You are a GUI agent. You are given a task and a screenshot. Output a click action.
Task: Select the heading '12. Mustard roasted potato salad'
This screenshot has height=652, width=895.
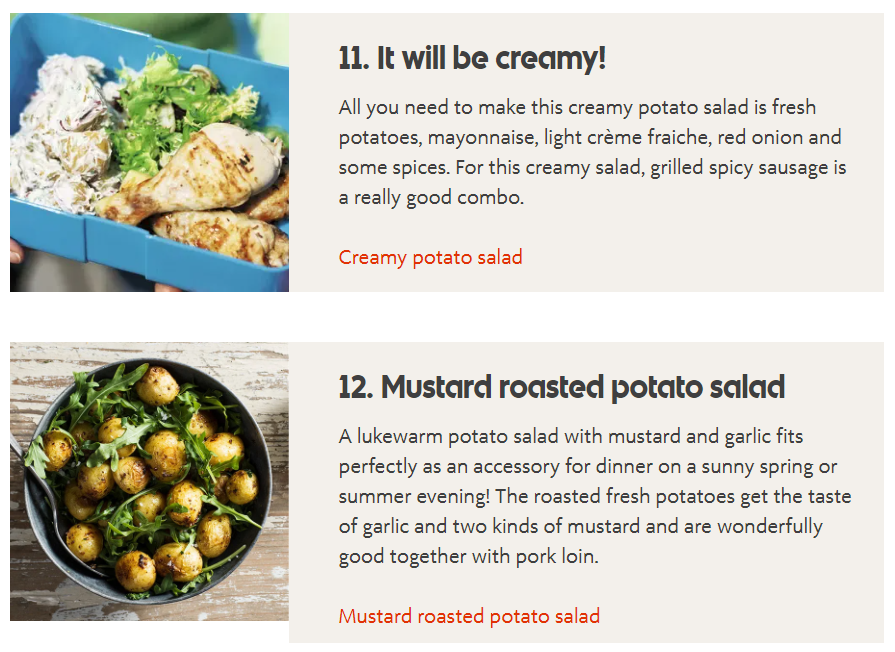click(x=562, y=387)
